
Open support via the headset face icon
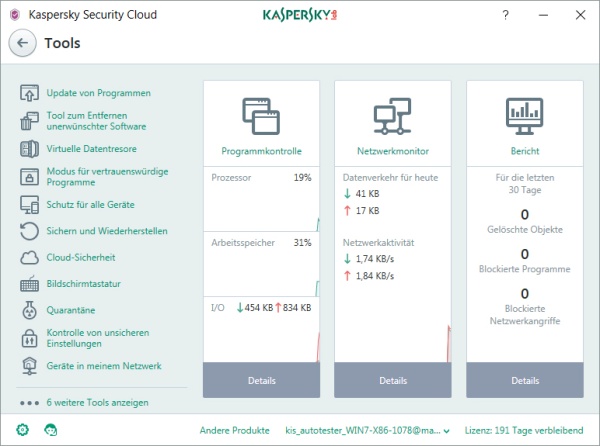pos(51,430)
